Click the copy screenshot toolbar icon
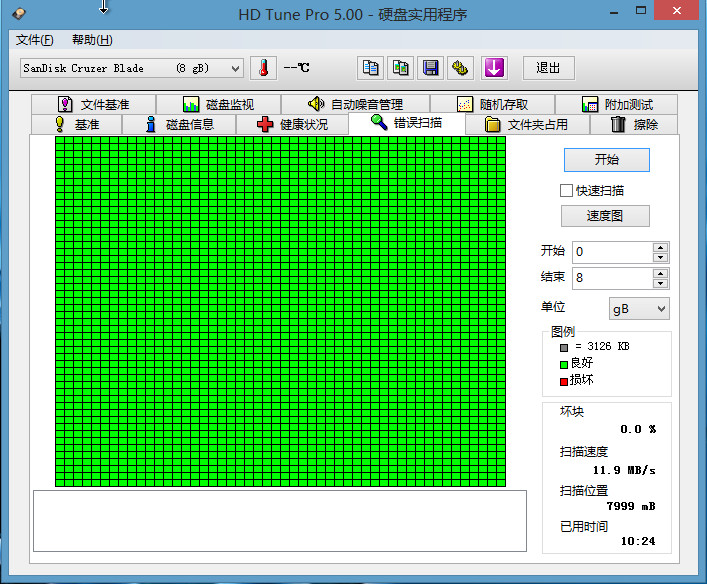 (x=401, y=68)
